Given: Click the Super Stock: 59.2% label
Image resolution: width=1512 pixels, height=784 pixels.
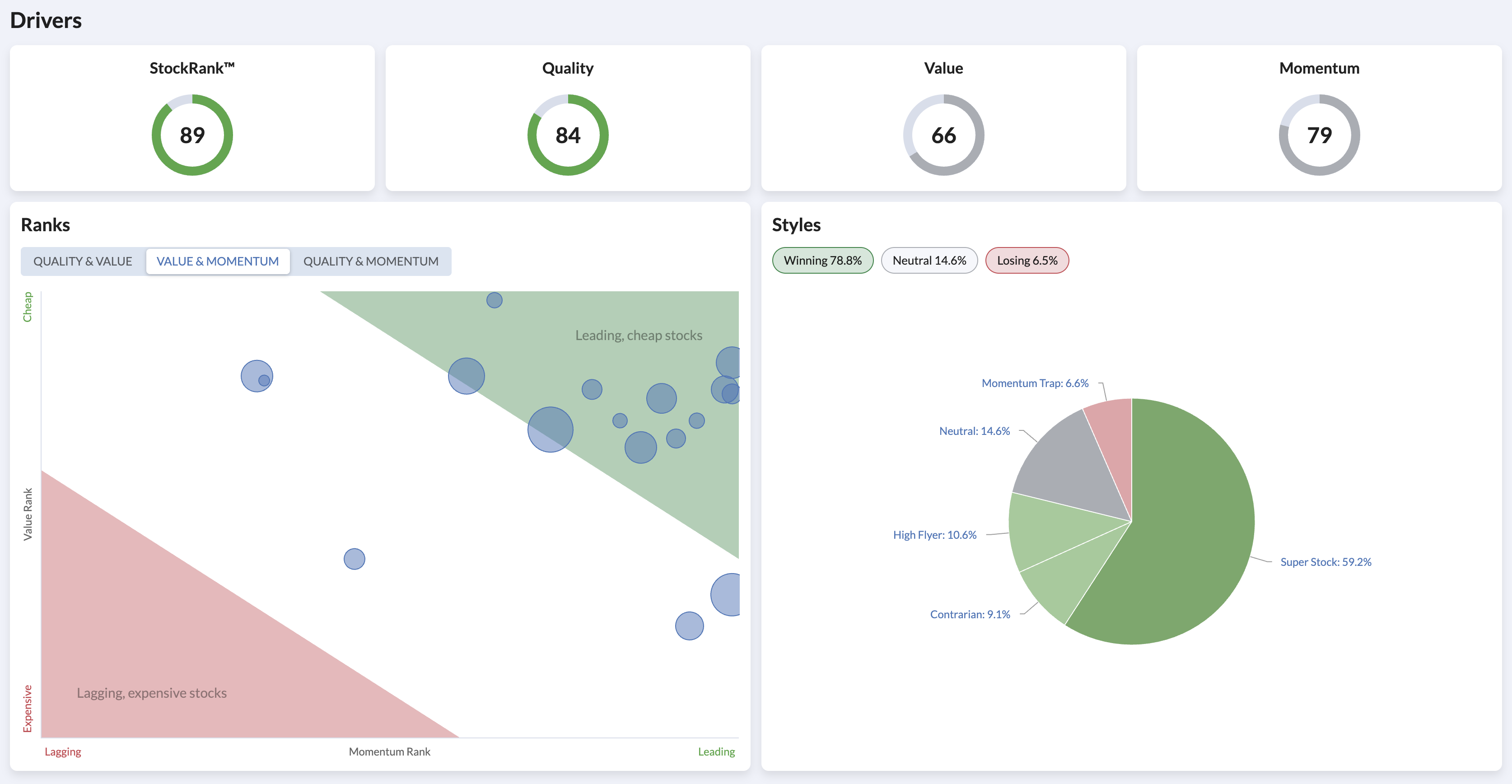Looking at the screenshot, I should [1325, 562].
